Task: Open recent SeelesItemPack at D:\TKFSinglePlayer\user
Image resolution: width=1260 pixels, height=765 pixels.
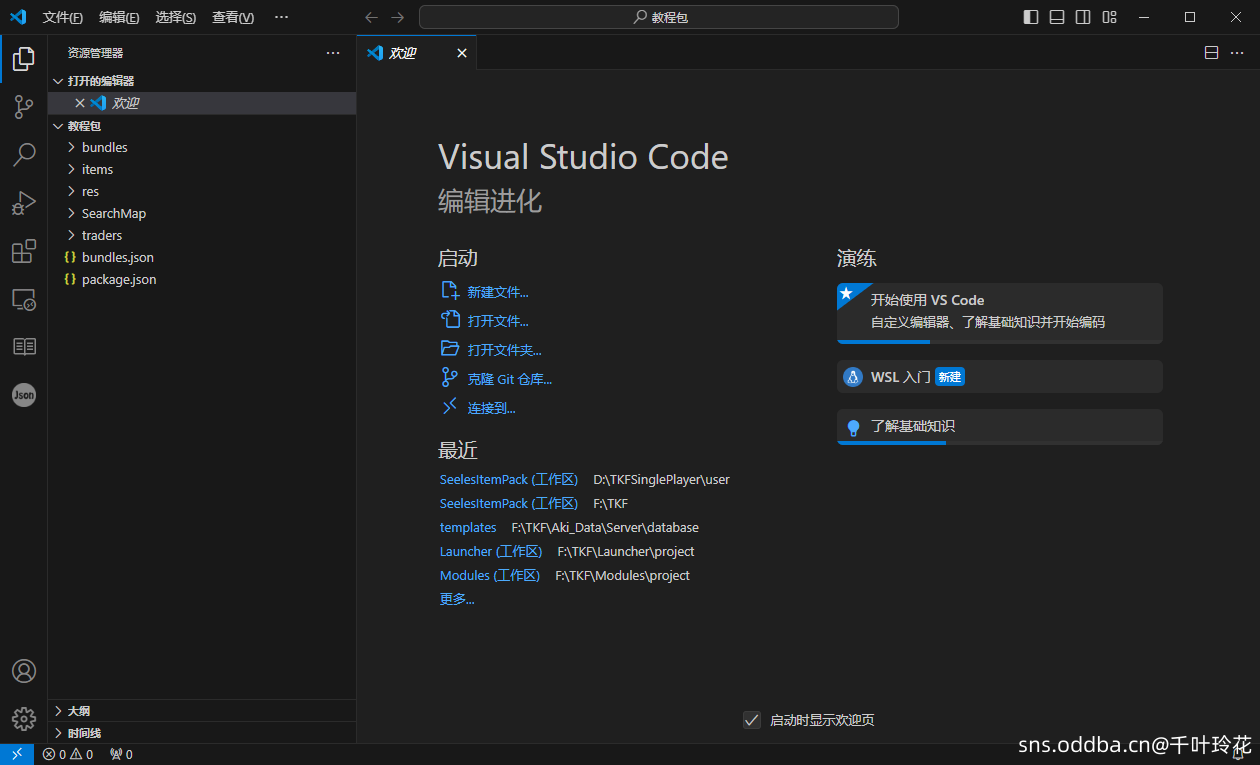Action: (x=508, y=479)
